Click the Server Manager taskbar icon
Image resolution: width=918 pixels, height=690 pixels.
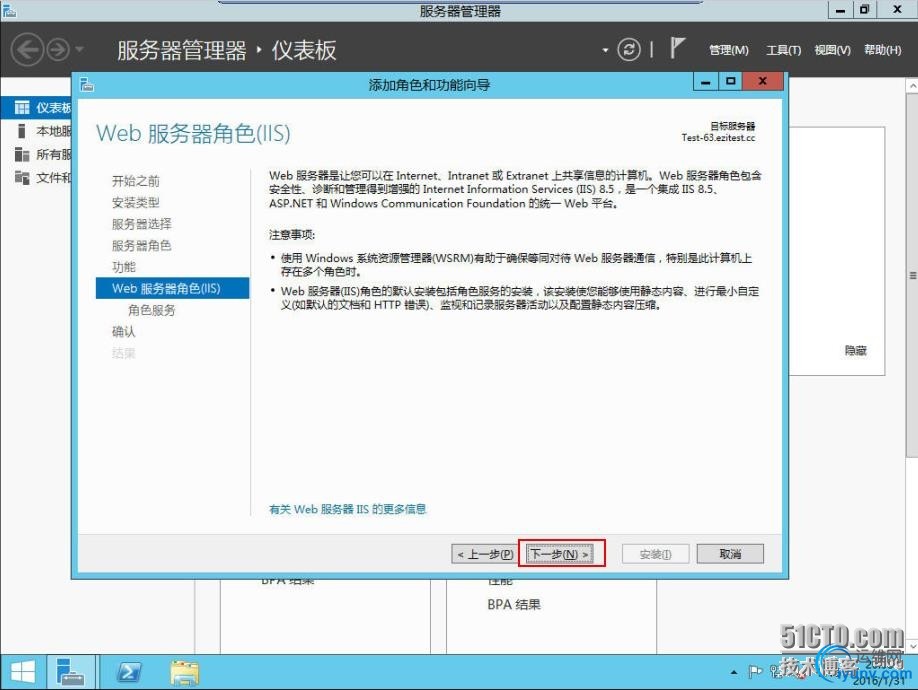71,672
